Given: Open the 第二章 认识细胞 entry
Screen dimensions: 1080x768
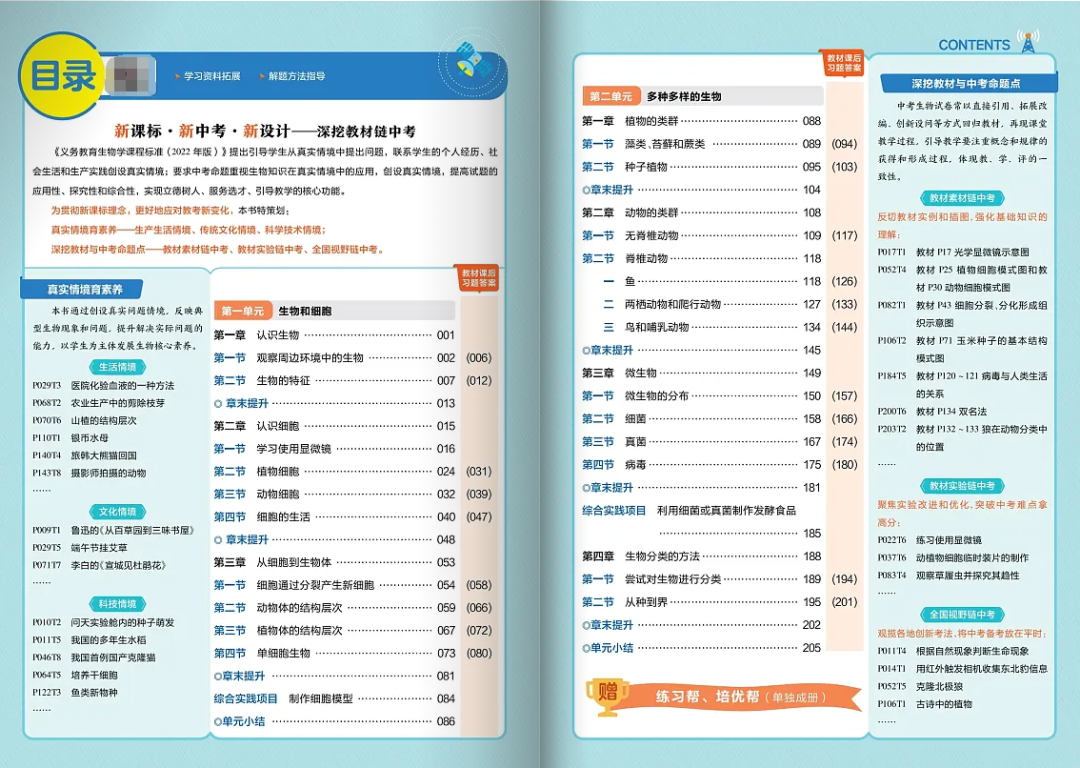Looking at the screenshot, I should point(334,426).
